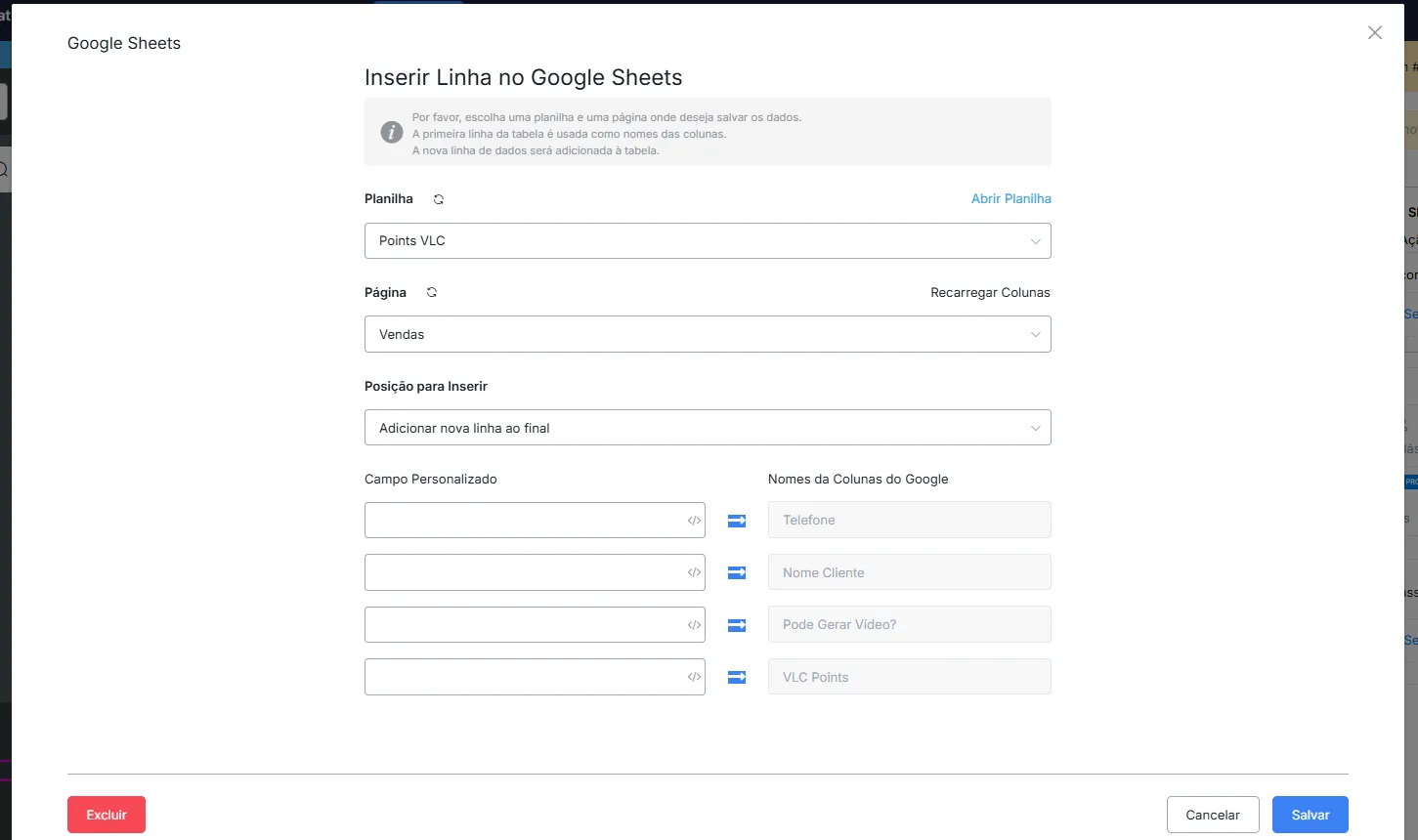This screenshot has height=840, width=1418.
Task: Delete the action with Excluir button
Action: (107, 815)
